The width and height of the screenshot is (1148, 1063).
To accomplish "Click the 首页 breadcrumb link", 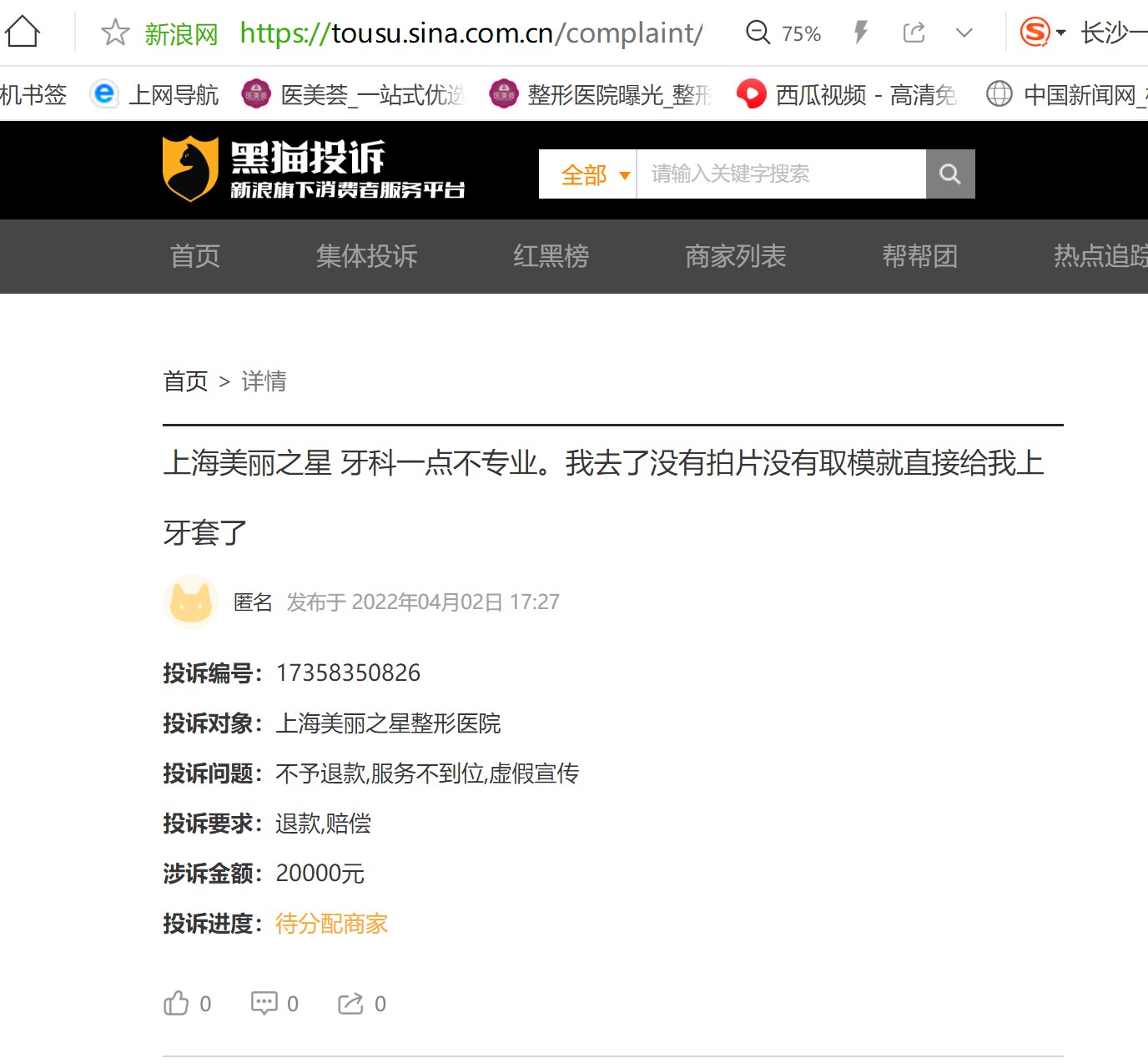I will point(185,381).
